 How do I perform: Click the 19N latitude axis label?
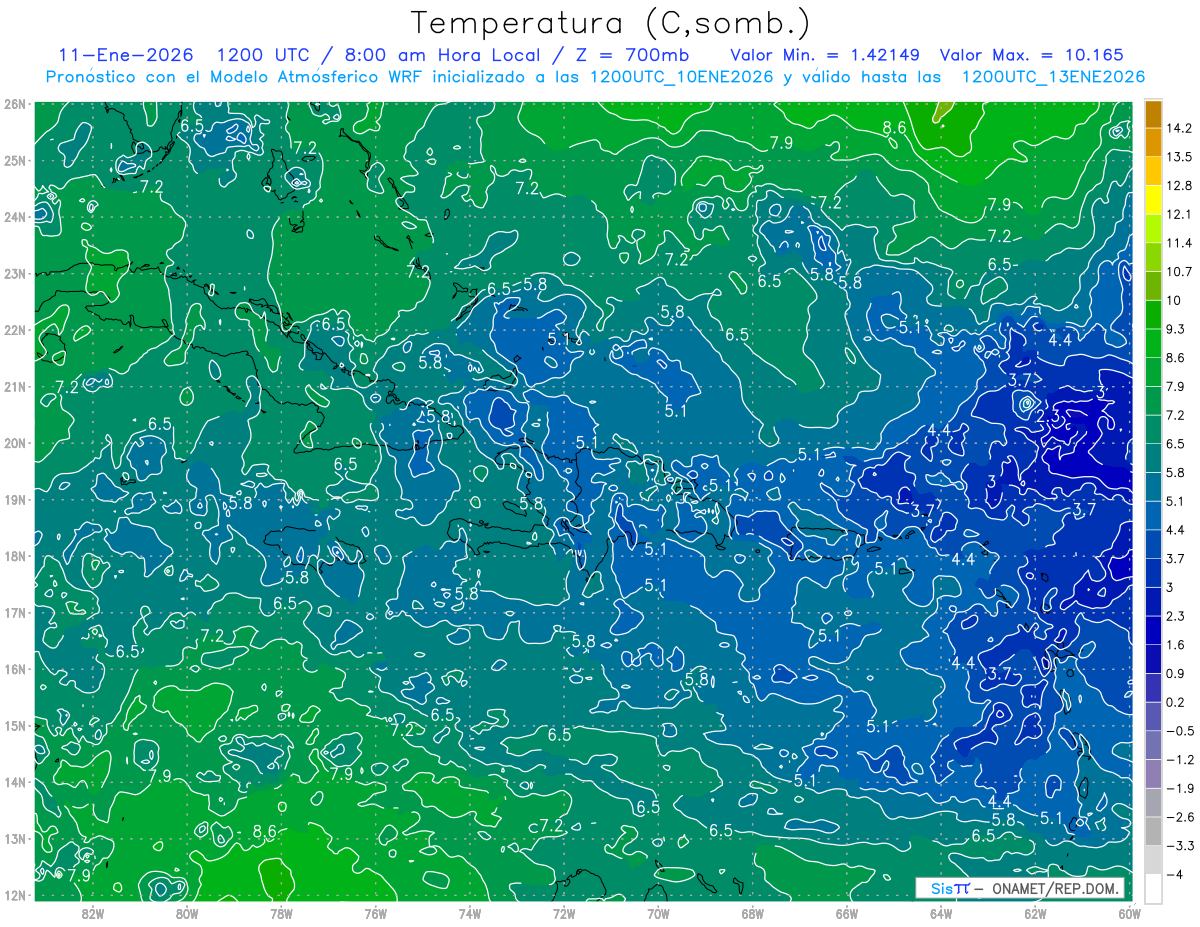[x=15, y=499]
